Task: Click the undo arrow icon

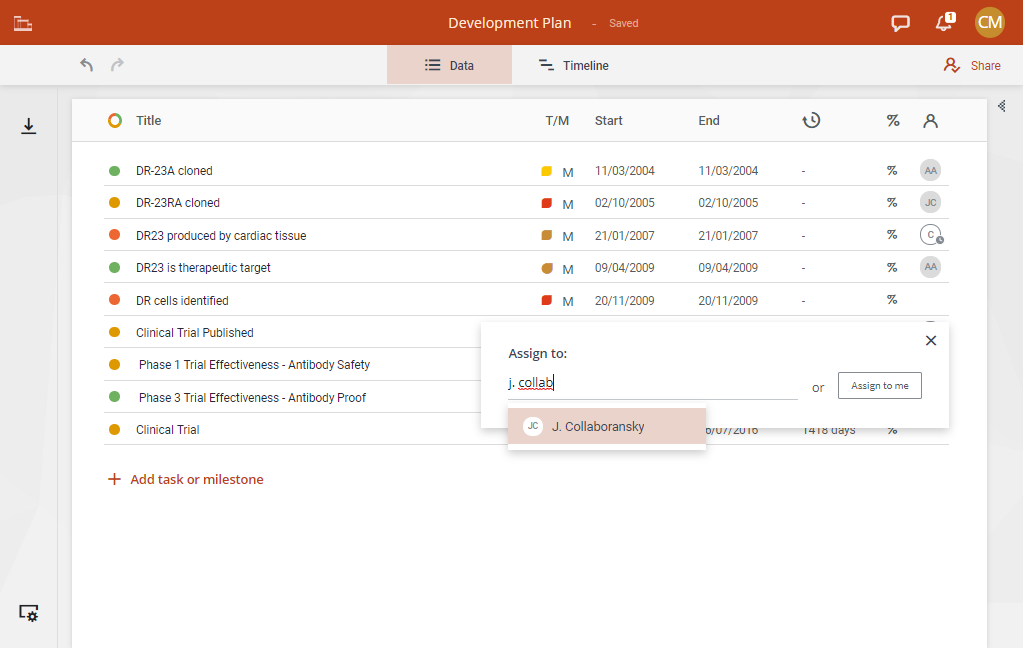Action: [x=87, y=65]
